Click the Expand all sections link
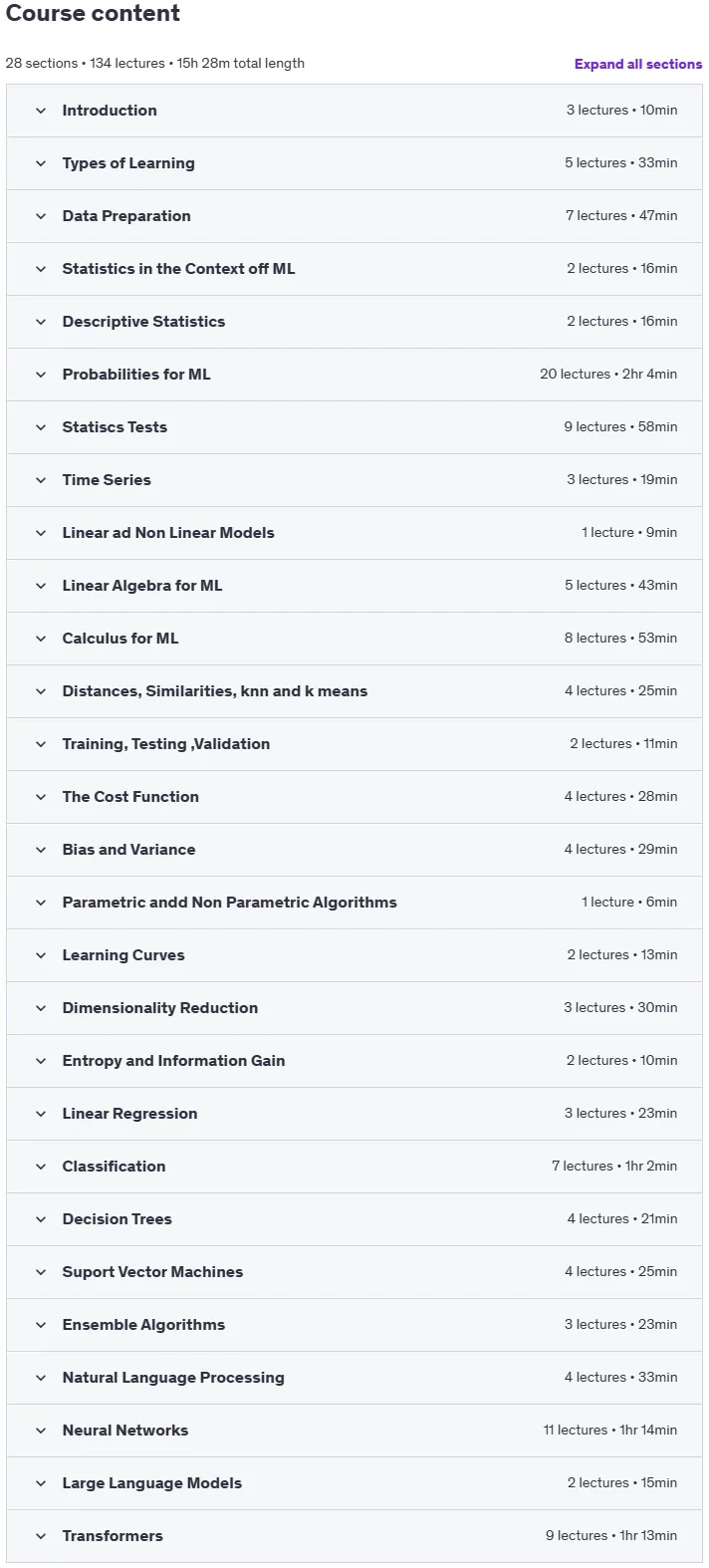The height and width of the screenshot is (1568, 709). (x=638, y=64)
